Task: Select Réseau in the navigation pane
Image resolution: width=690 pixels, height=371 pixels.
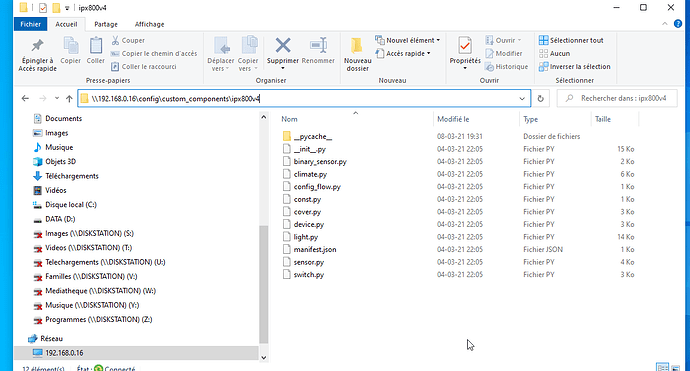Action: pyautogui.click(x=46, y=338)
